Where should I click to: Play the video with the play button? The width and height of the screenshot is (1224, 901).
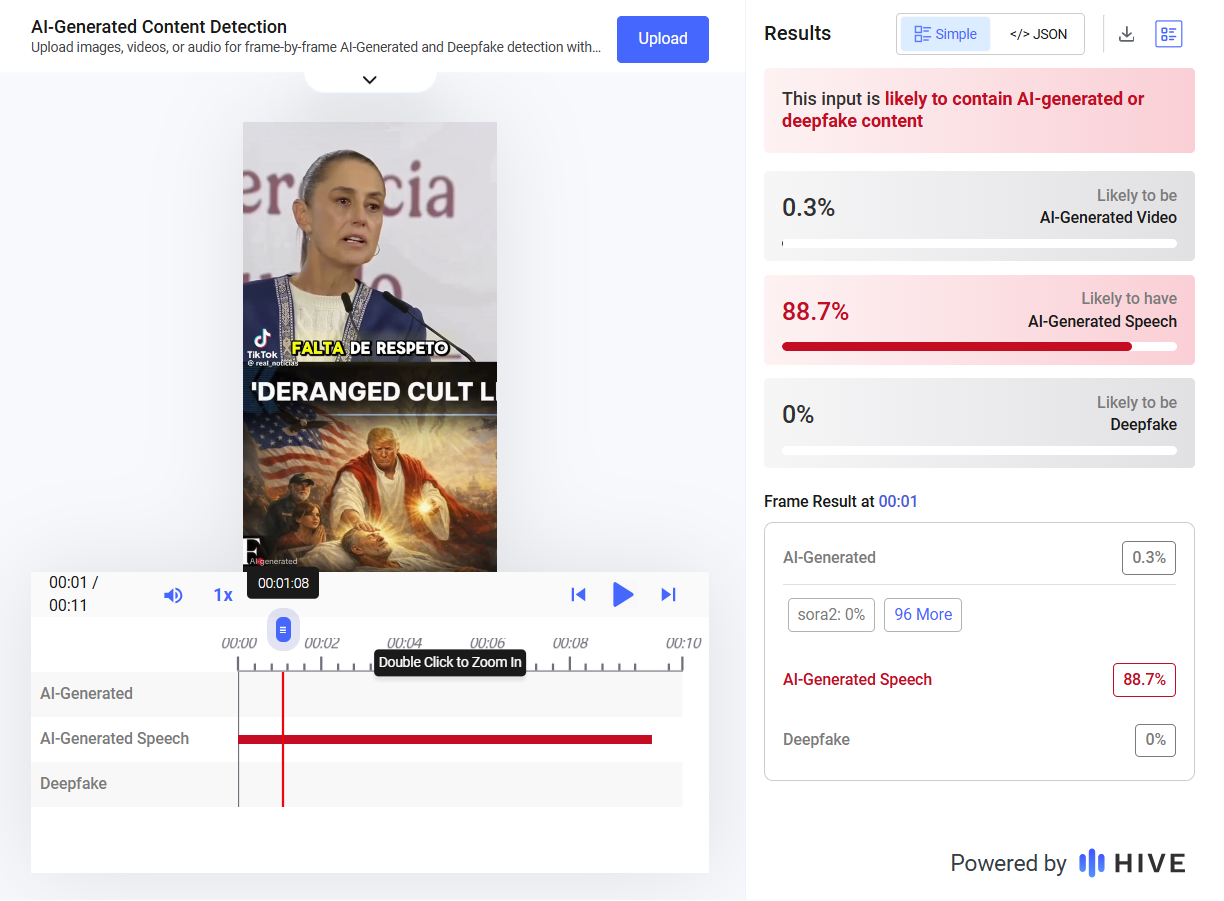623,595
